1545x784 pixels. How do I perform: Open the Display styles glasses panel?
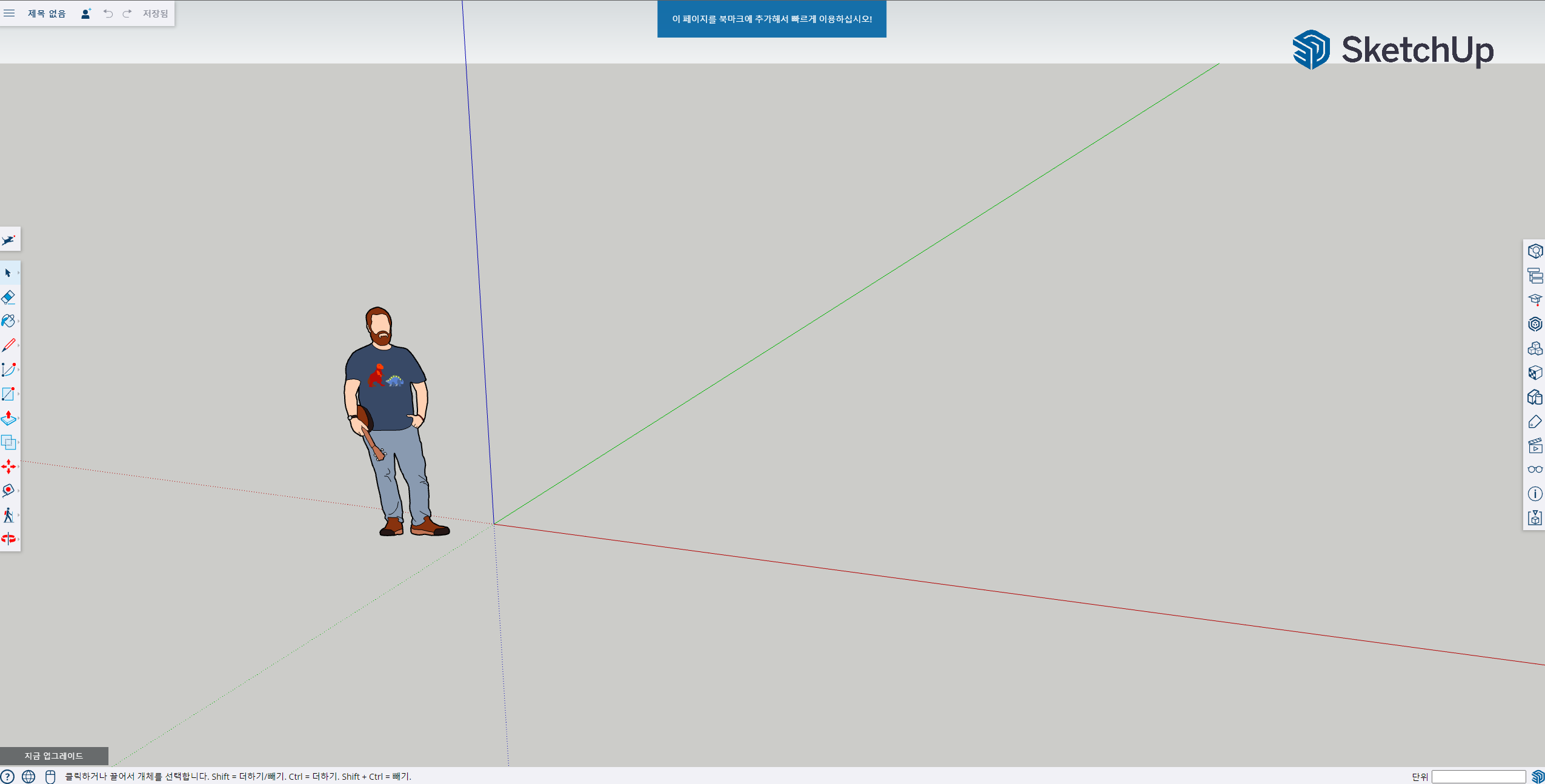tap(1535, 470)
